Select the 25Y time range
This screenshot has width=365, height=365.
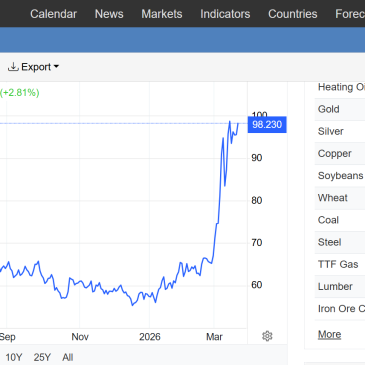click(42, 357)
